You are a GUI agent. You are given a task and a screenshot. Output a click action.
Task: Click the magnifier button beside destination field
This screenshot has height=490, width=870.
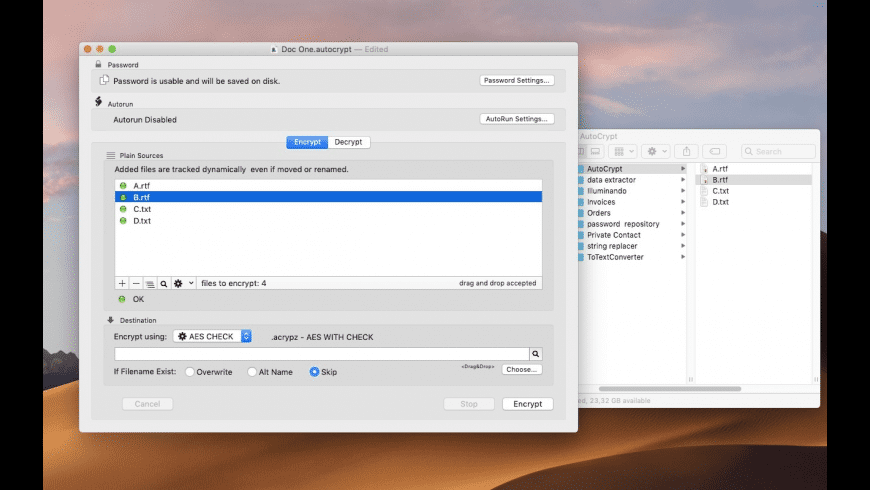tap(535, 353)
